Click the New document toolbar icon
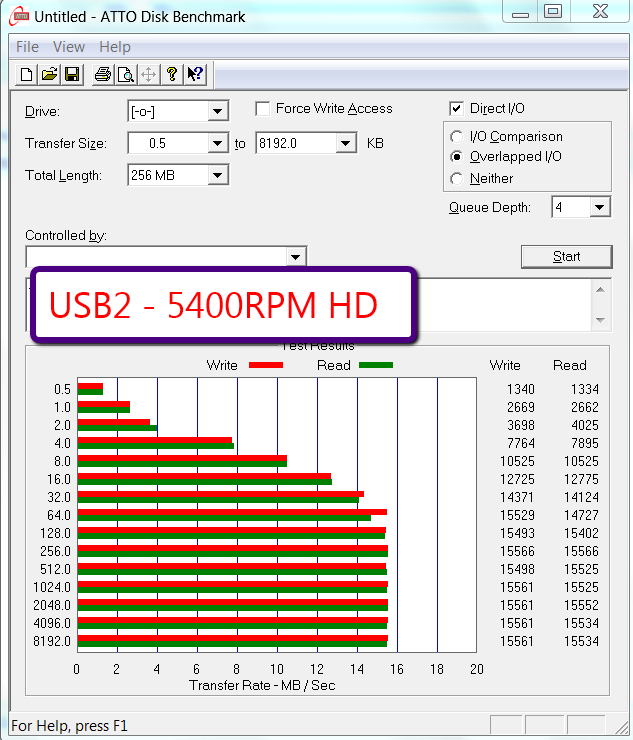This screenshot has width=633, height=740. [26, 75]
